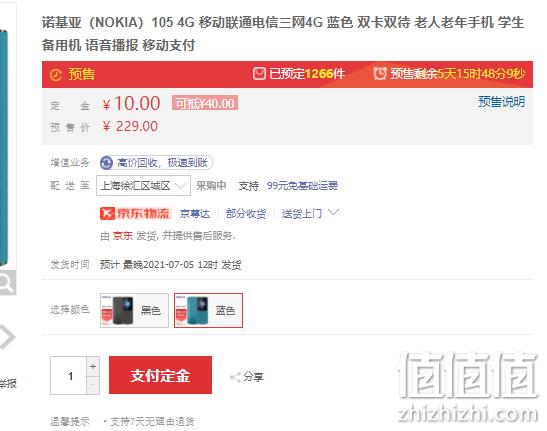Decrease quantity with the minus stepper

point(93,385)
